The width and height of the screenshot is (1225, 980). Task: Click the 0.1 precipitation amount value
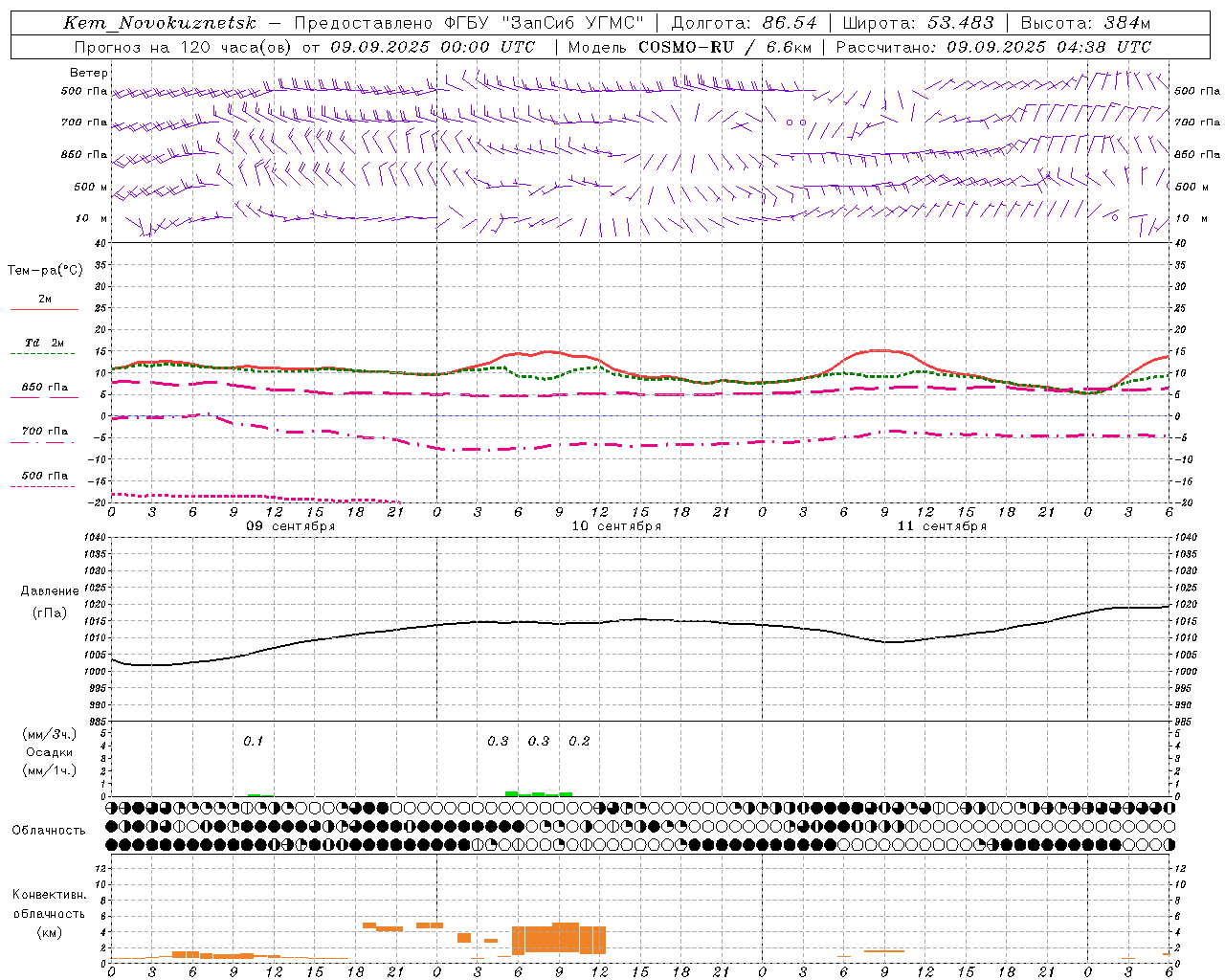253,742
